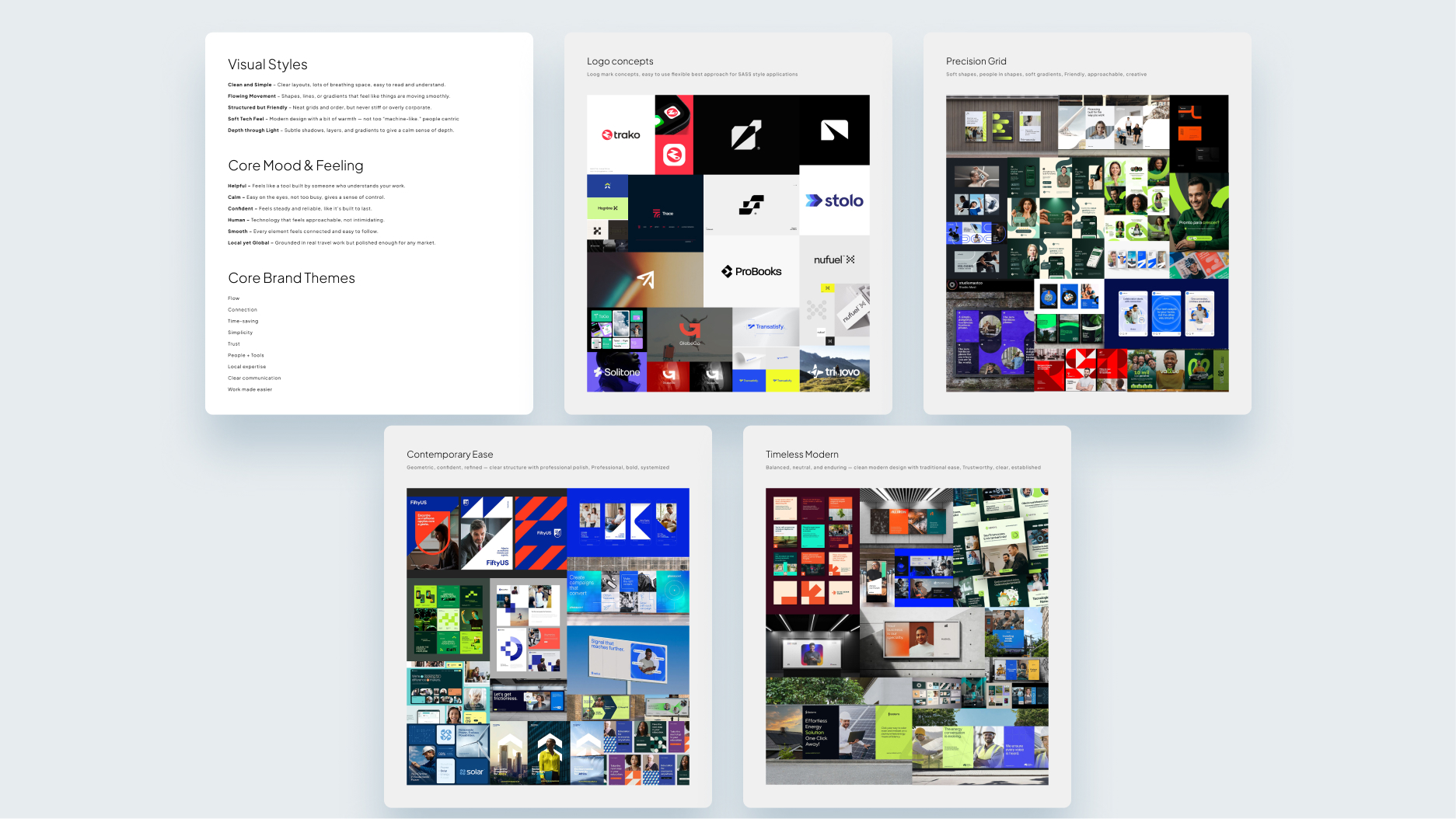Select the Trace dark logo tile
The image size is (1456, 819).
pyautogui.click(x=665, y=213)
